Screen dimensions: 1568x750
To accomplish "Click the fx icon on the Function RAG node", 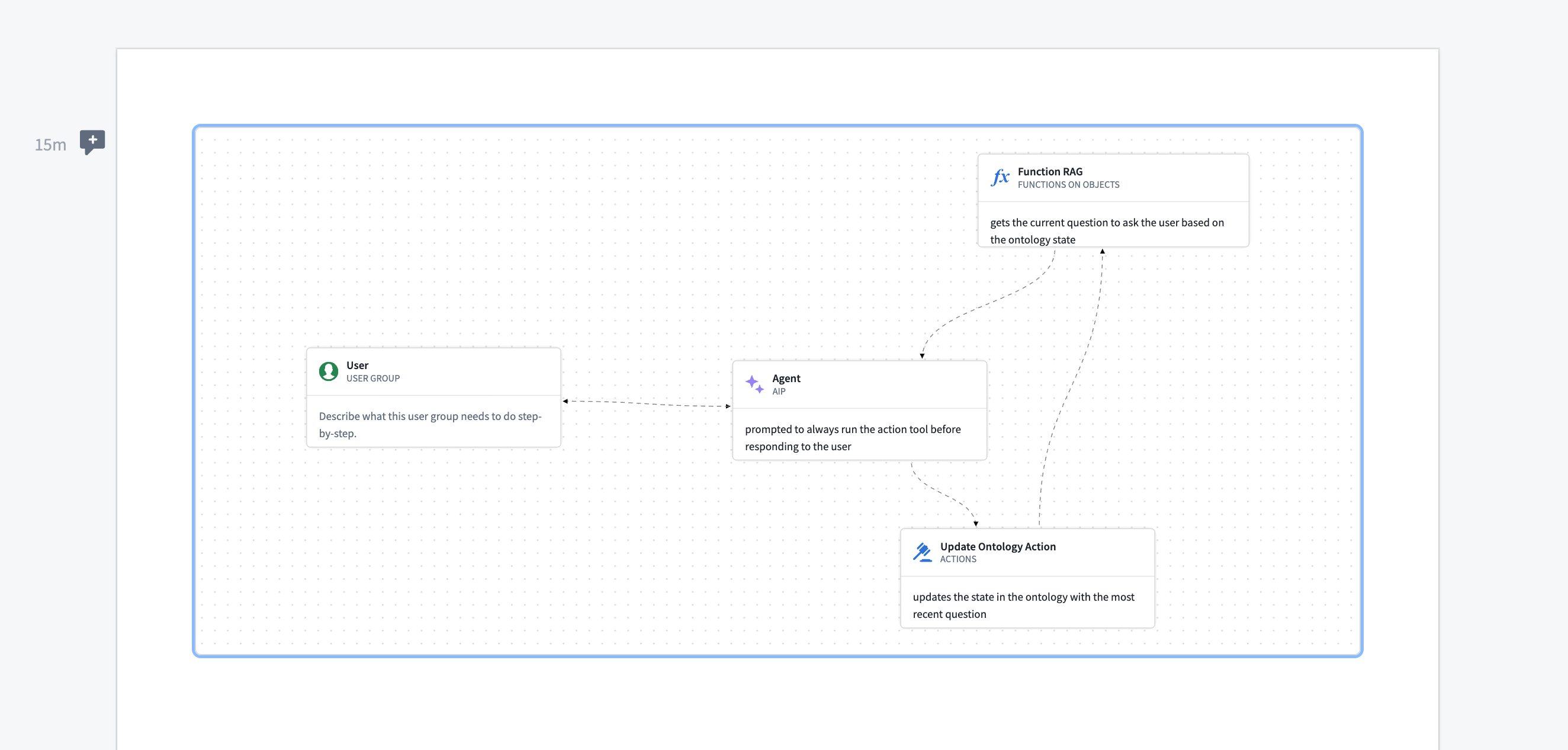I will click(1000, 178).
